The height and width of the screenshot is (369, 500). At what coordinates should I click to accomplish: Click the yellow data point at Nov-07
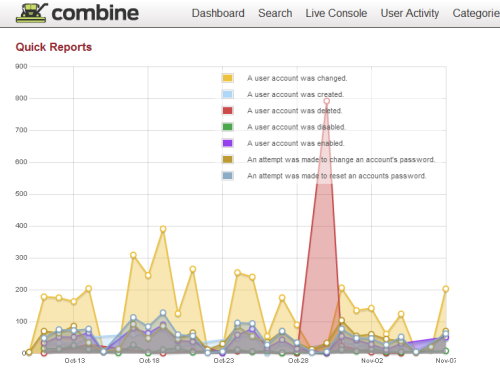pyautogui.click(x=446, y=289)
